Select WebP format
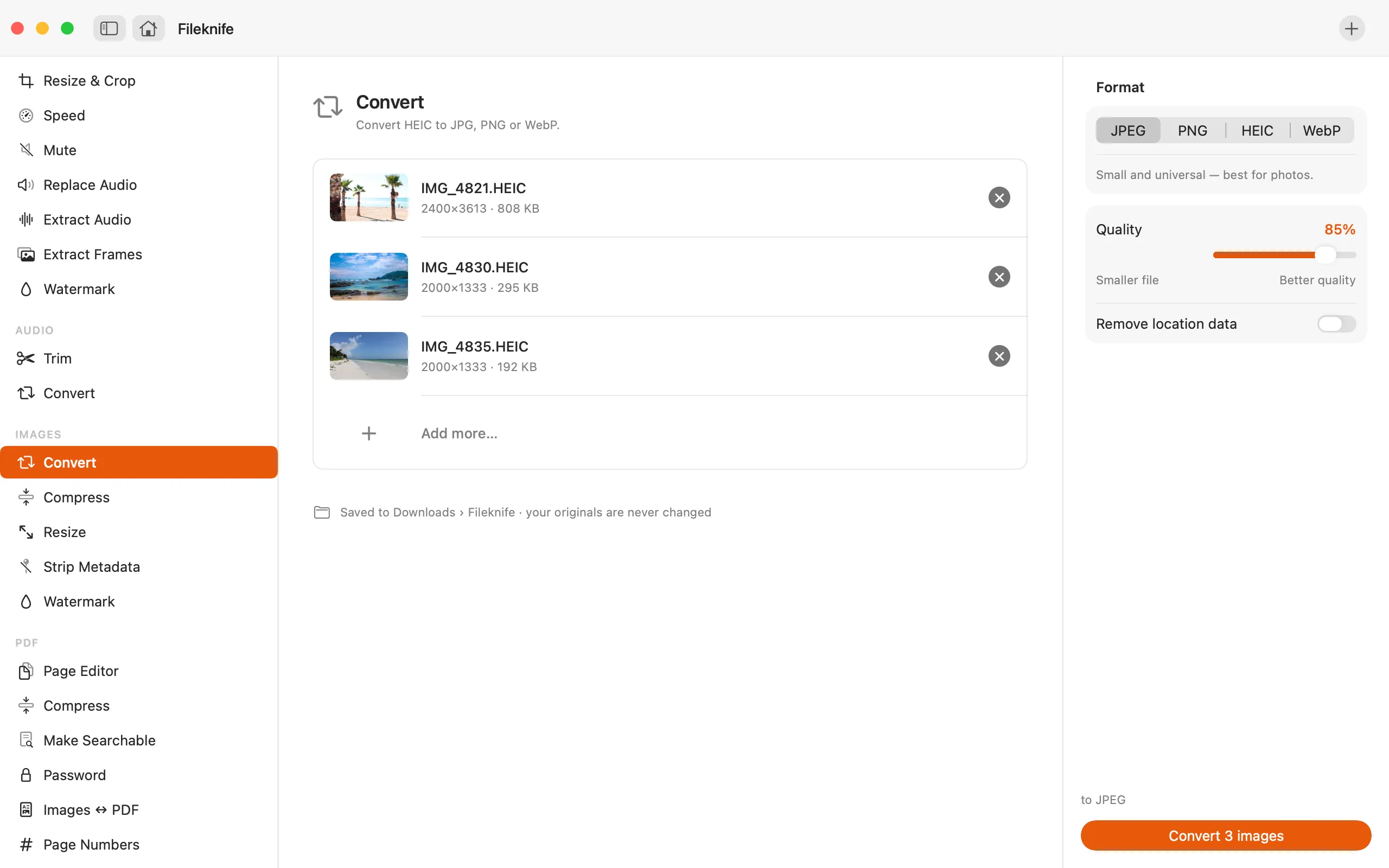The height and width of the screenshot is (868, 1389). pyautogui.click(x=1321, y=131)
